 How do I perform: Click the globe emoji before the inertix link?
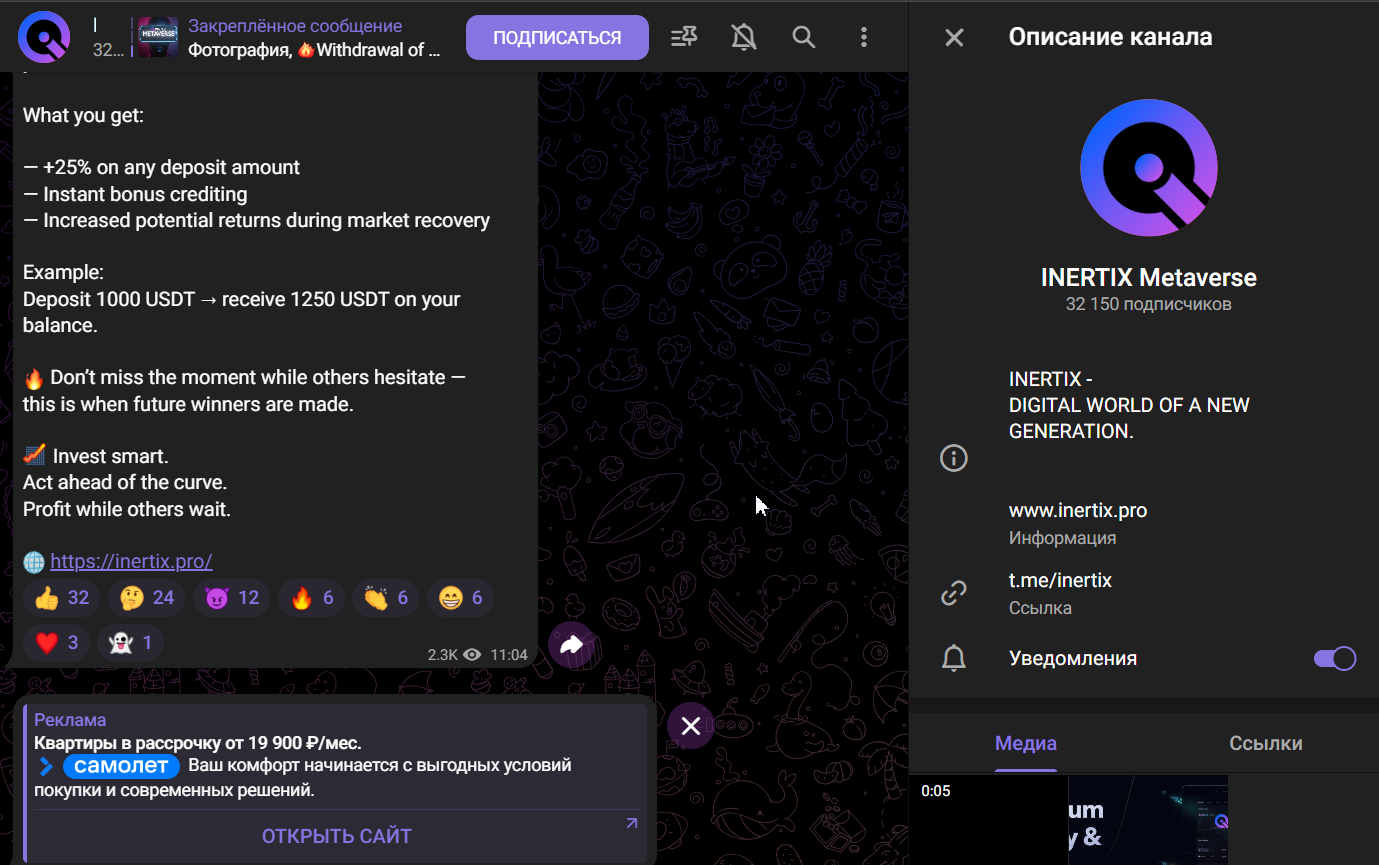pos(34,561)
